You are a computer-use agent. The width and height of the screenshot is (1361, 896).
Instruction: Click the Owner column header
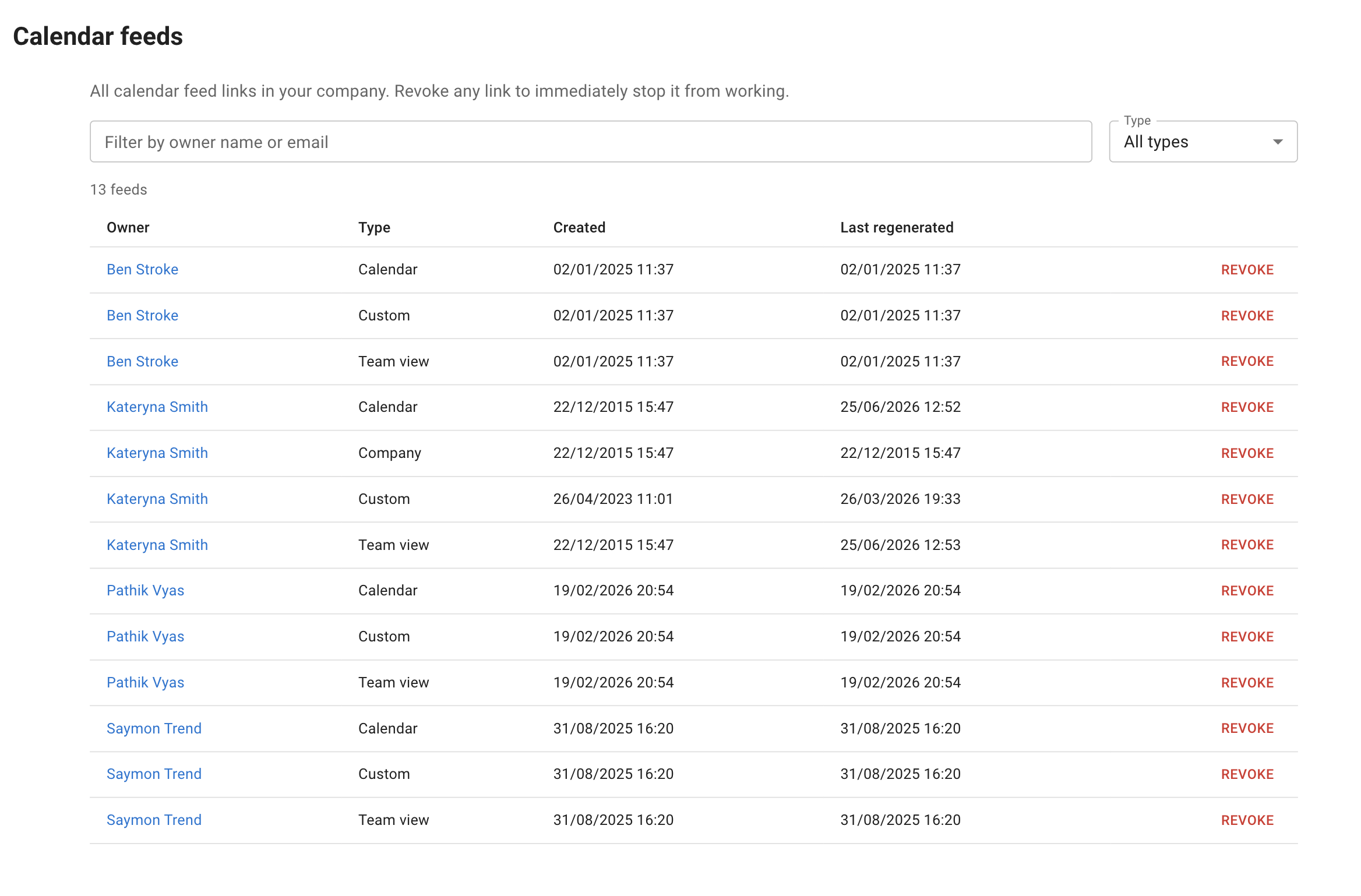click(128, 227)
